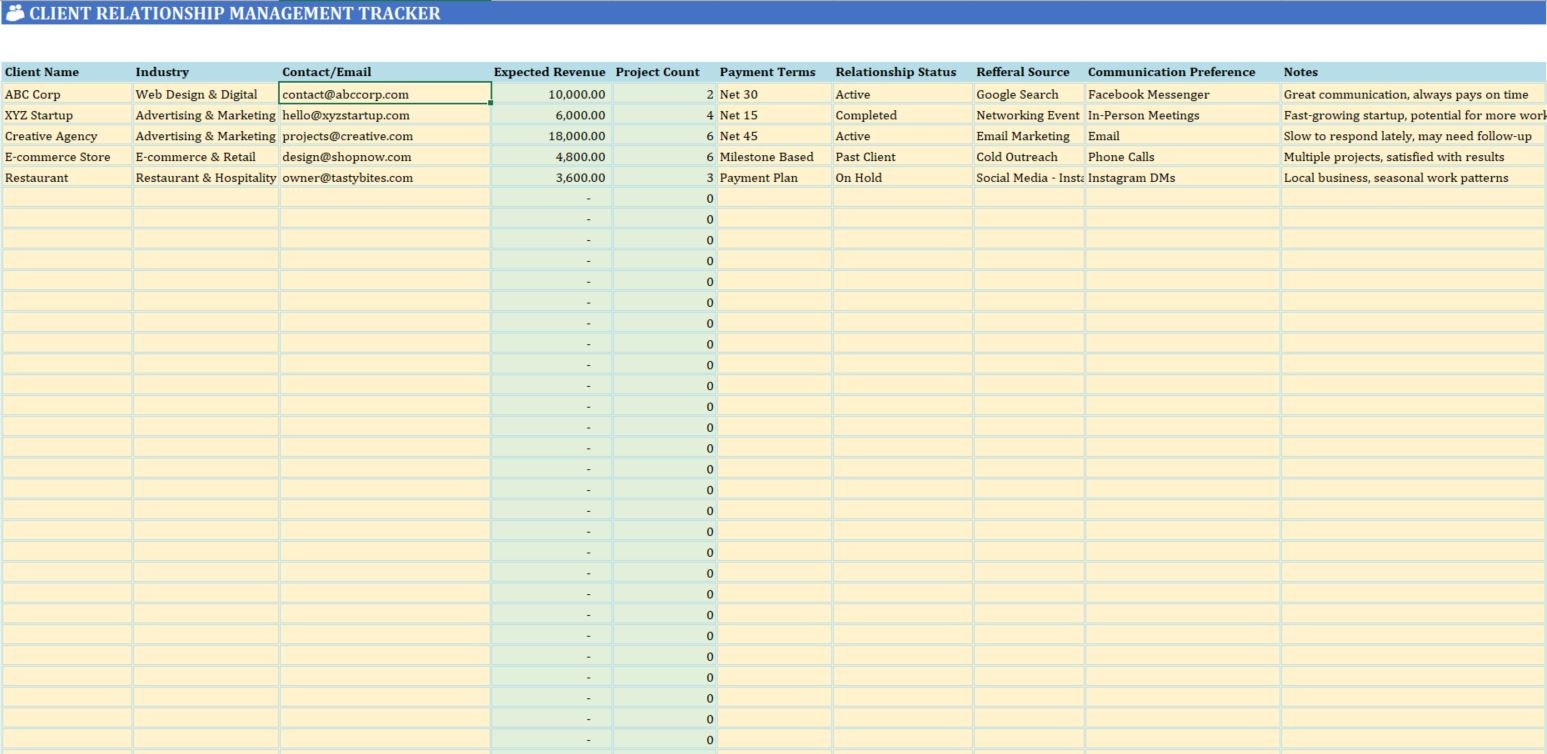
Task: Select the XYZ Startup row's email cell
Action: point(344,115)
